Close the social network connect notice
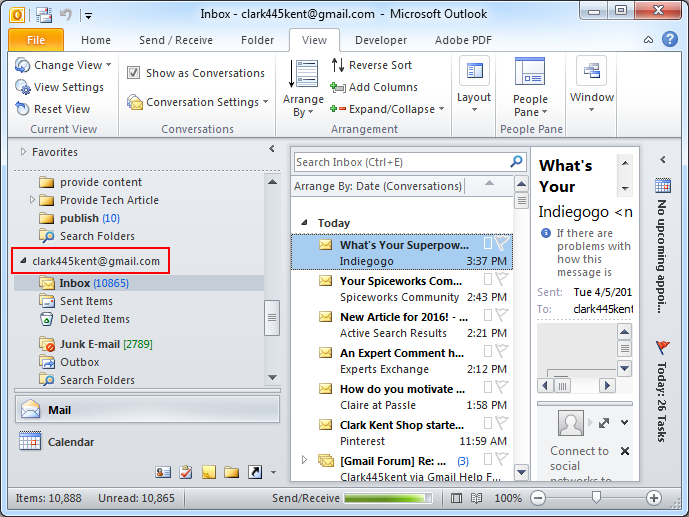 point(625,451)
